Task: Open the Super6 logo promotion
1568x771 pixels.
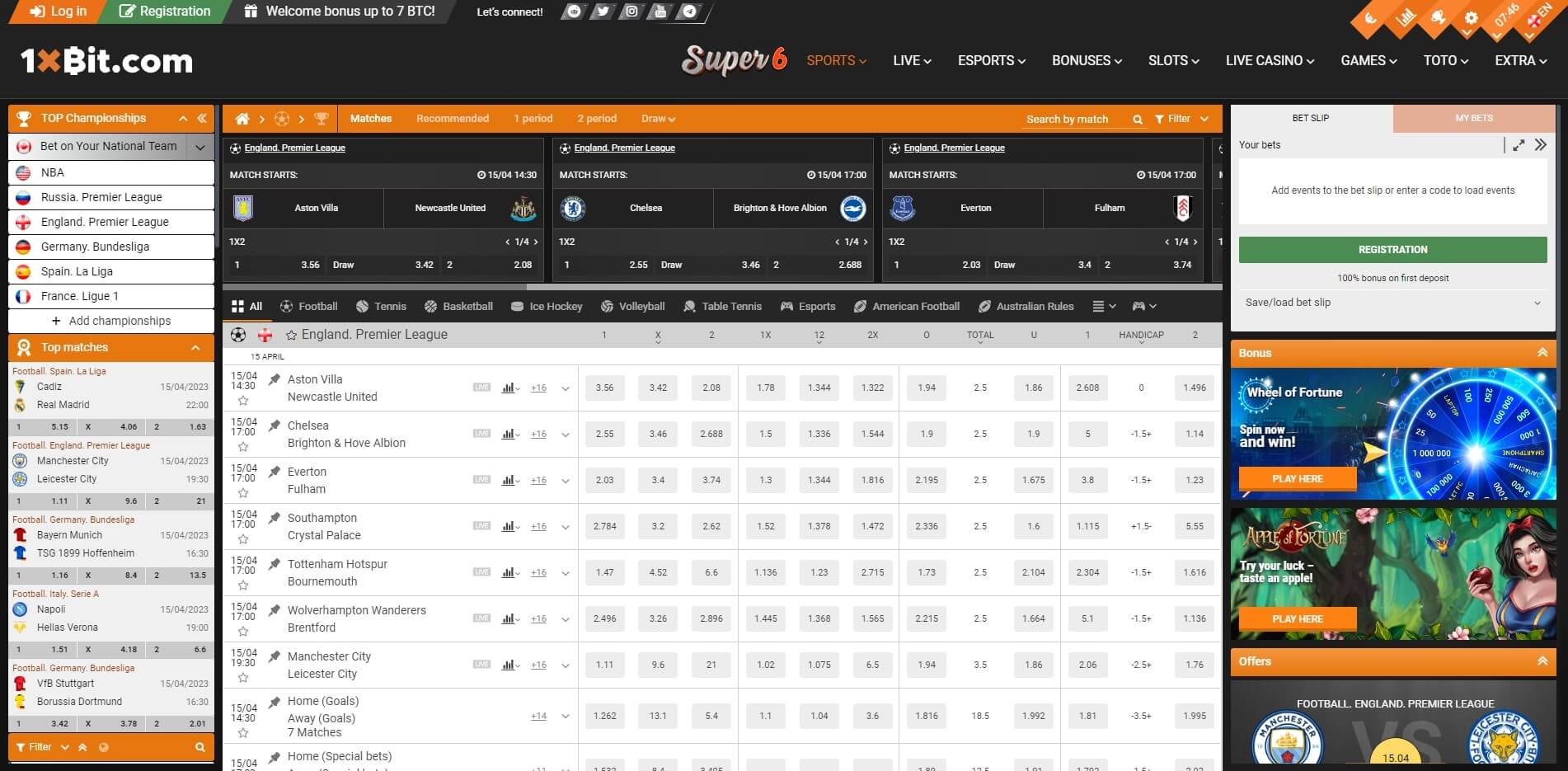Action: pyautogui.click(x=734, y=60)
